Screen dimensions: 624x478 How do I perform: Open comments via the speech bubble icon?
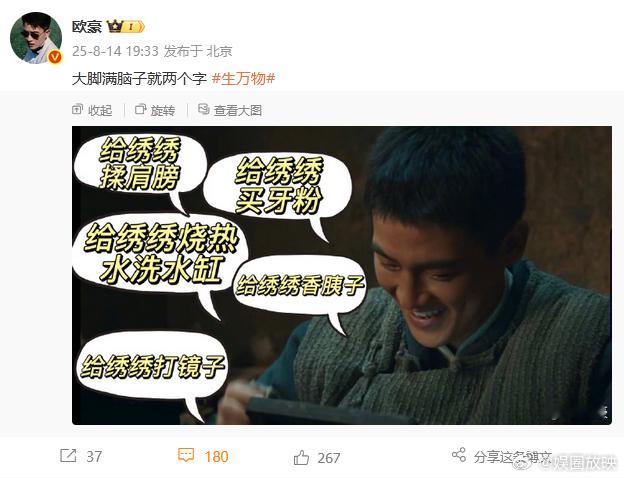click(186, 455)
